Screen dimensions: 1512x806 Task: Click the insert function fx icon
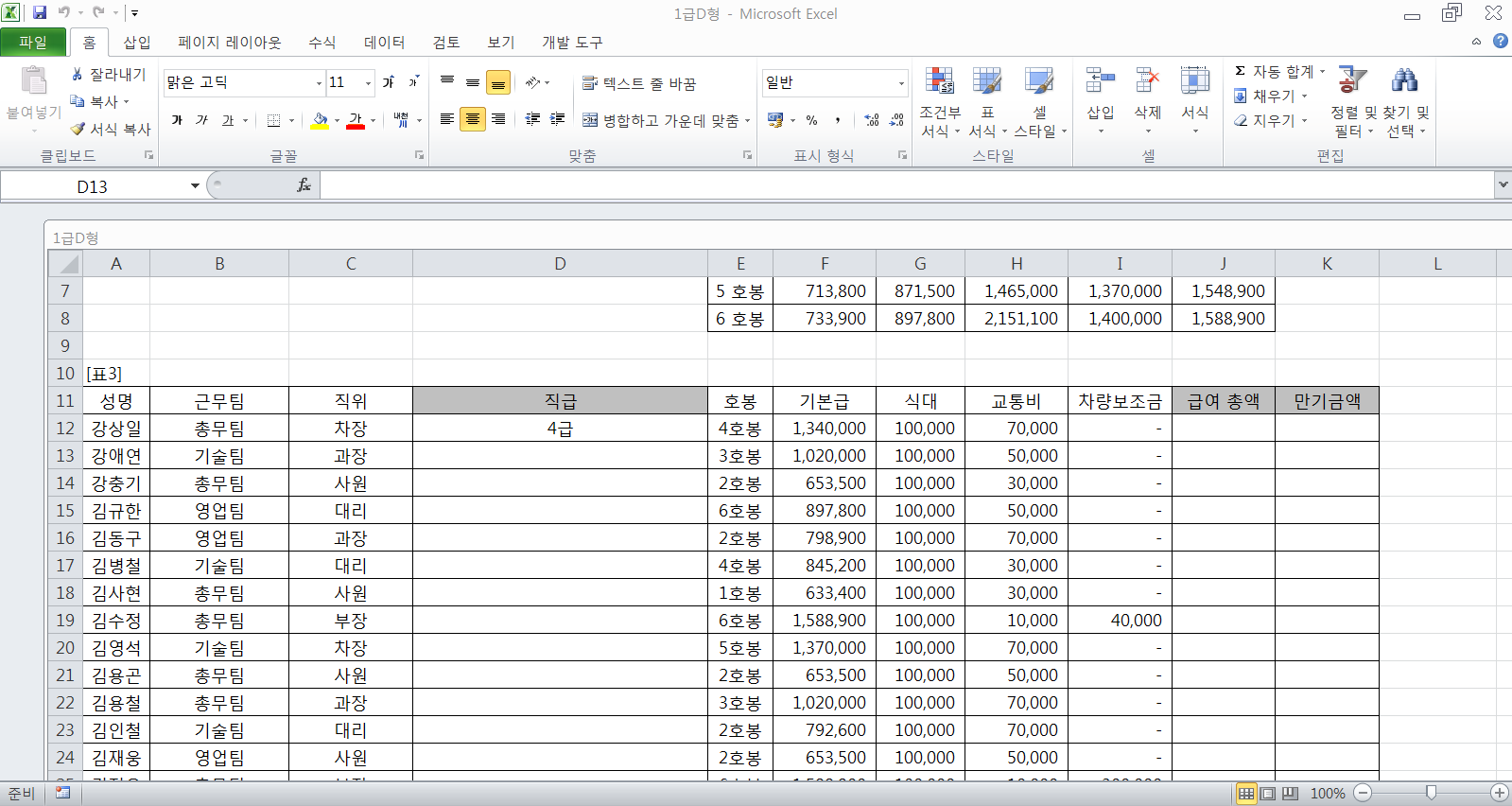pyautogui.click(x=304, y=185)
